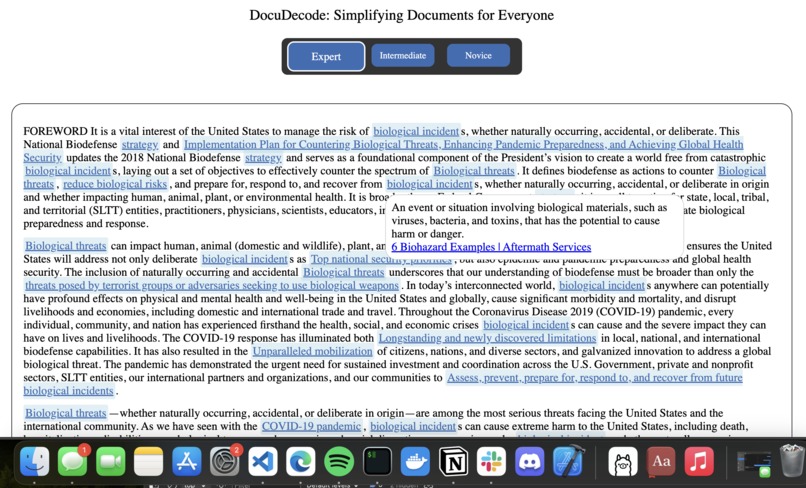Viewport: 806px width, 488px height.
Task: Open the Terminal dock icon
Action: 377,461
